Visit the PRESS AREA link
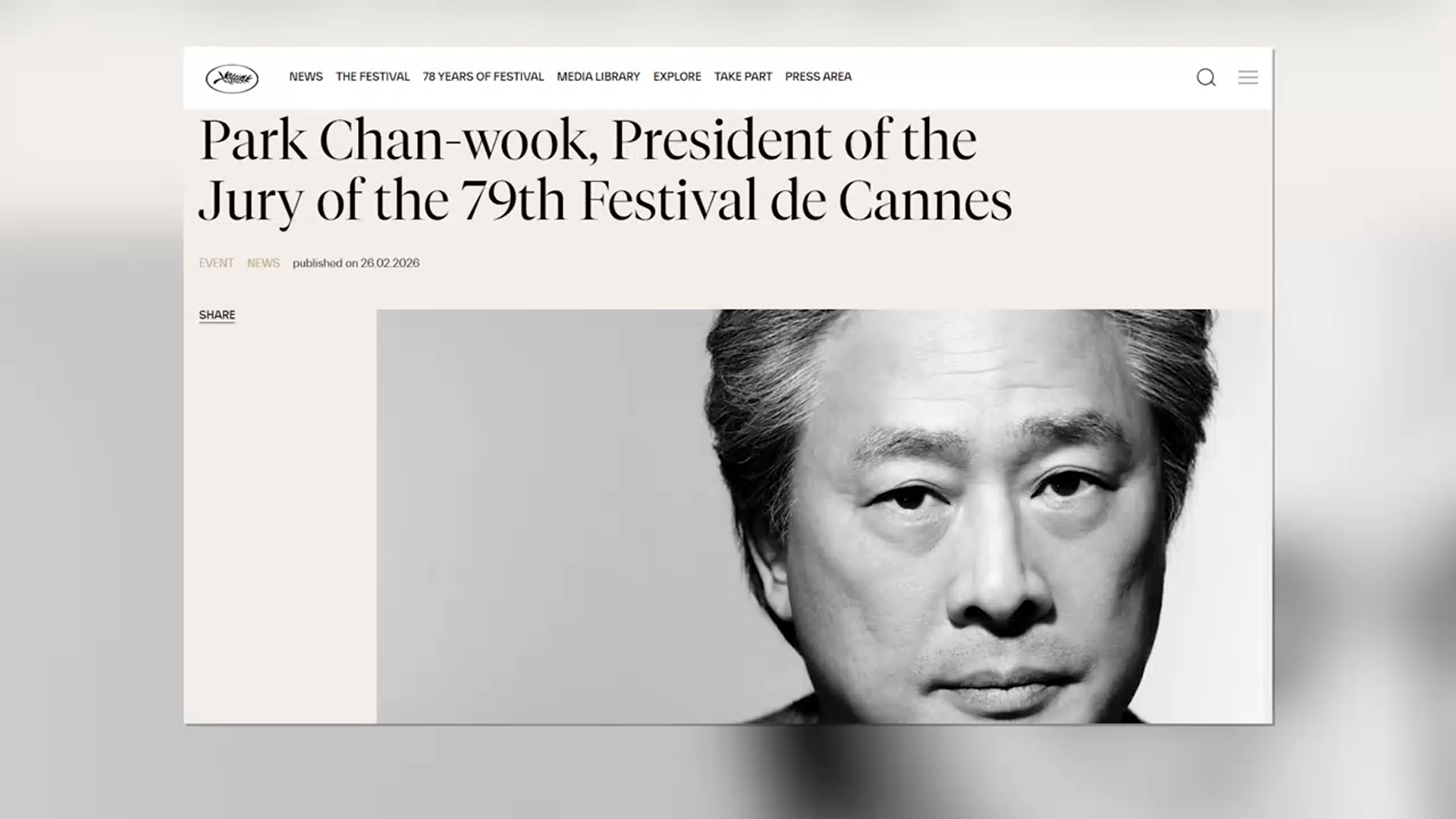This screenshot has height=819, width=1456. pyautogui.click(x=818, y=77)
